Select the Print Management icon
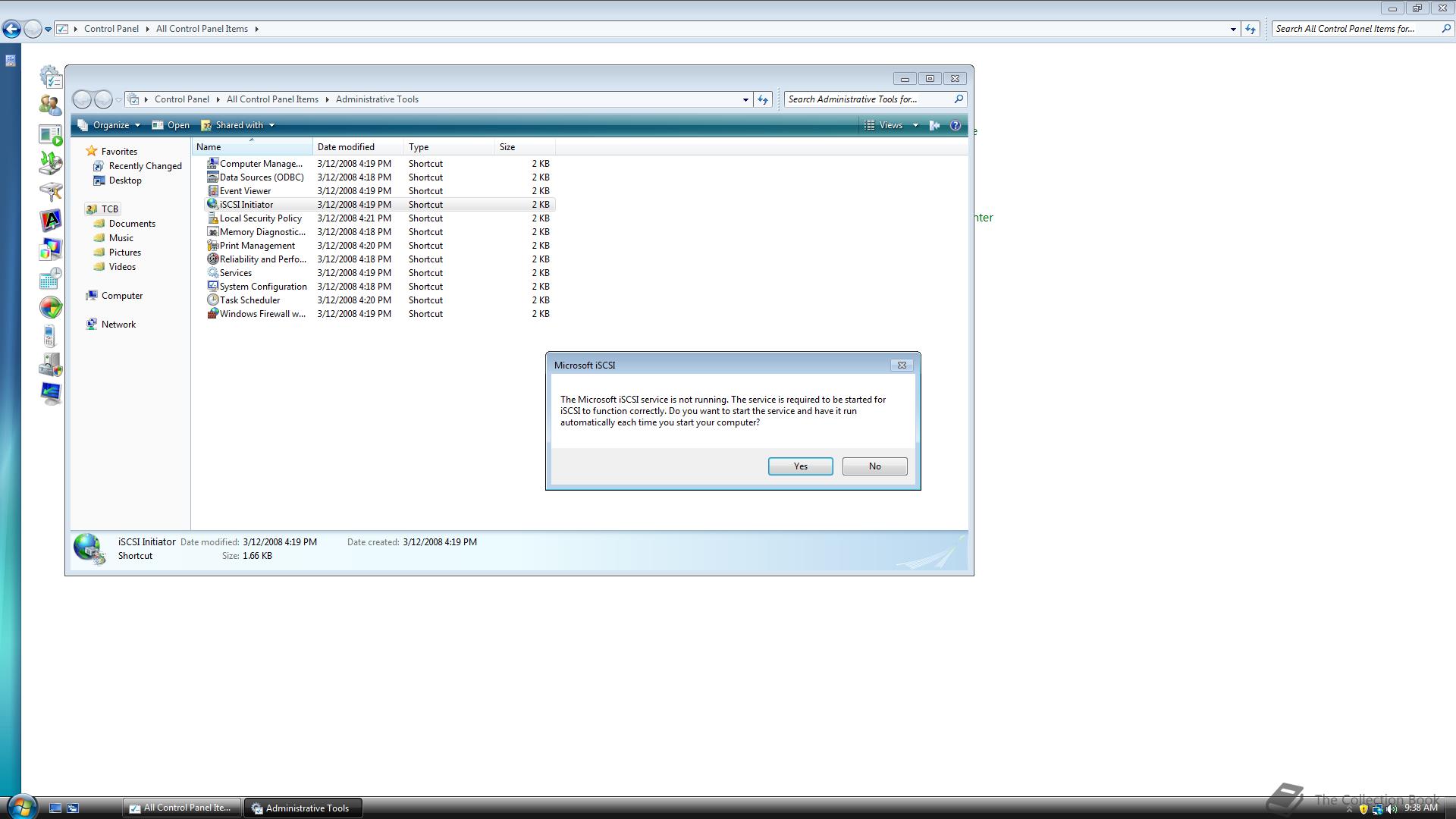1456x819 pixels. point(213,245)
